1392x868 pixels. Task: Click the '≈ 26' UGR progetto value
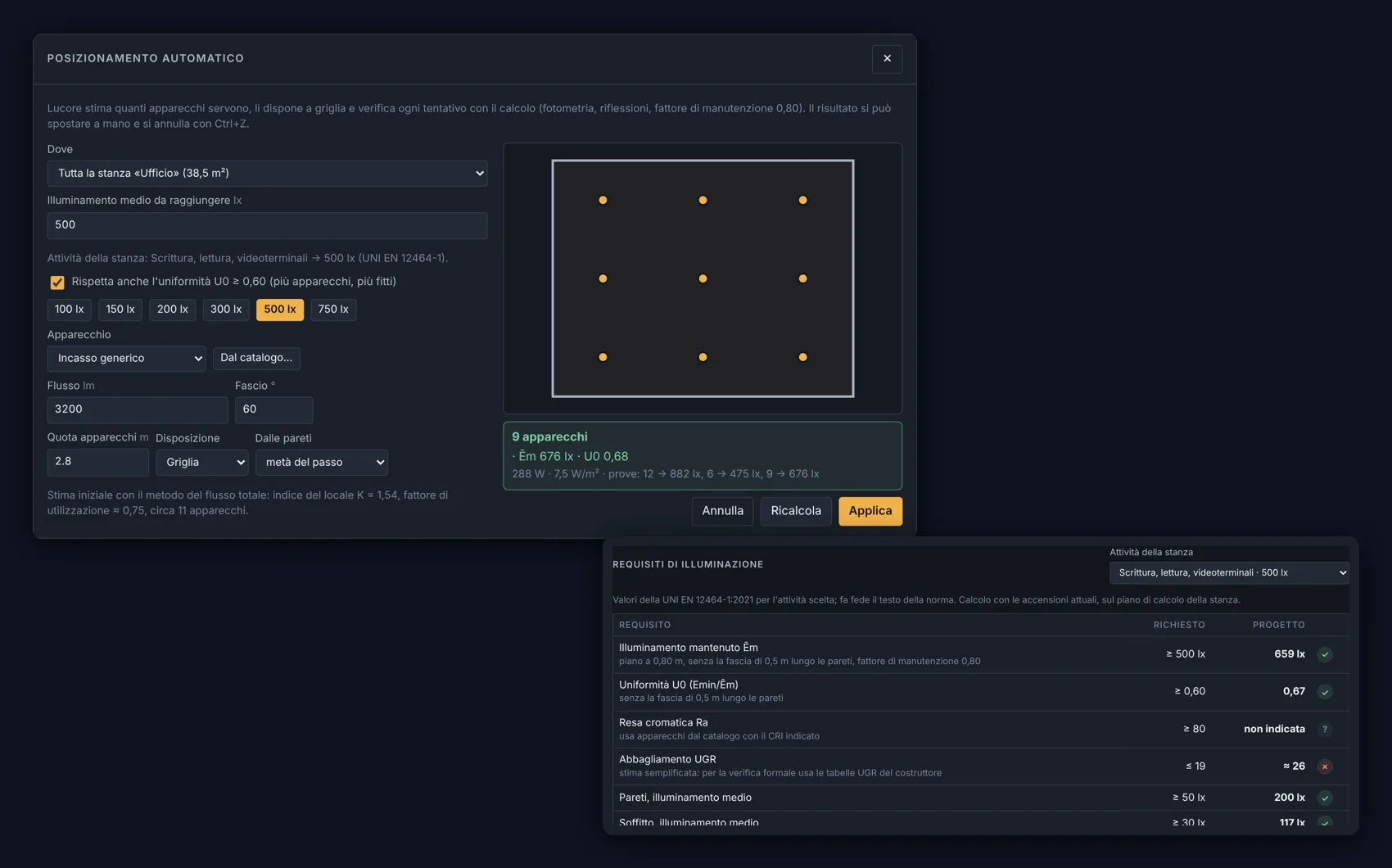[1294, 766]
